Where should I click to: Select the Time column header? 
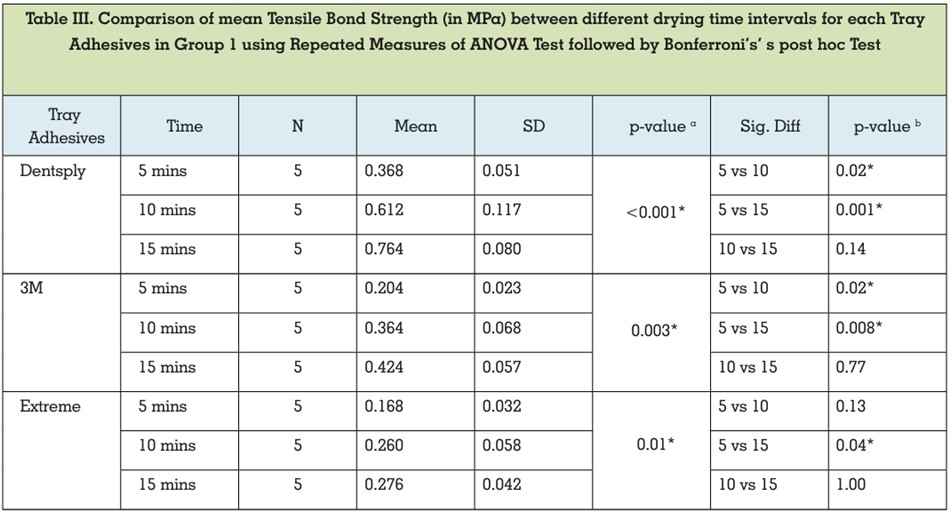point(184,126)
